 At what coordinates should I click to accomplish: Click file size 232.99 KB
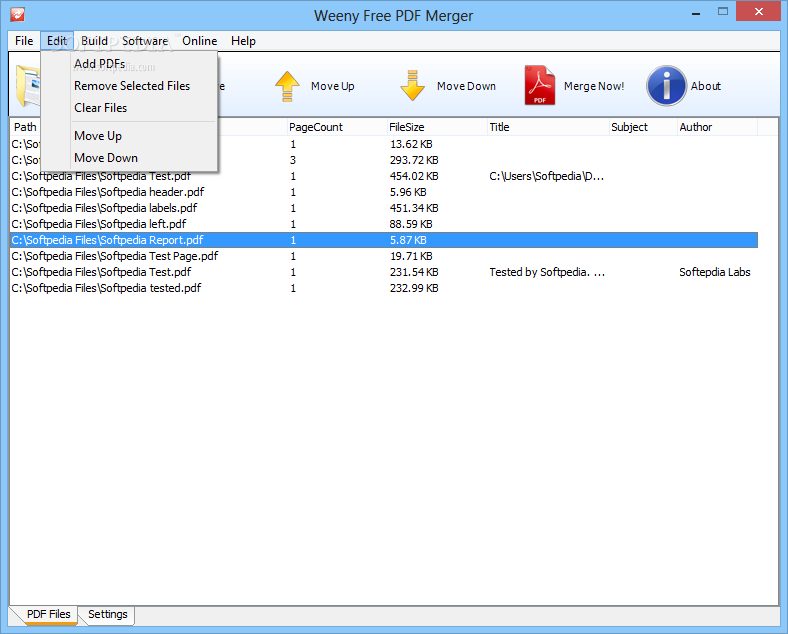coord(414,288)
